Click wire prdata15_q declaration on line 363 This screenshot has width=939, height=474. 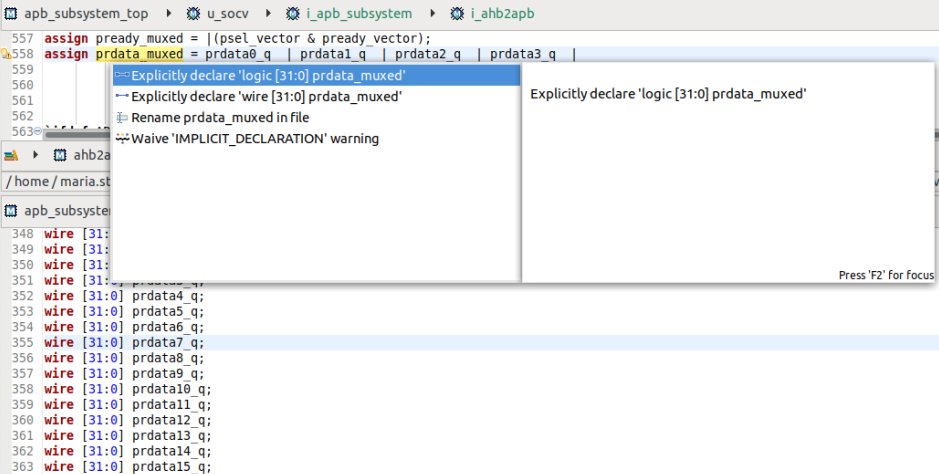point(128,467)
